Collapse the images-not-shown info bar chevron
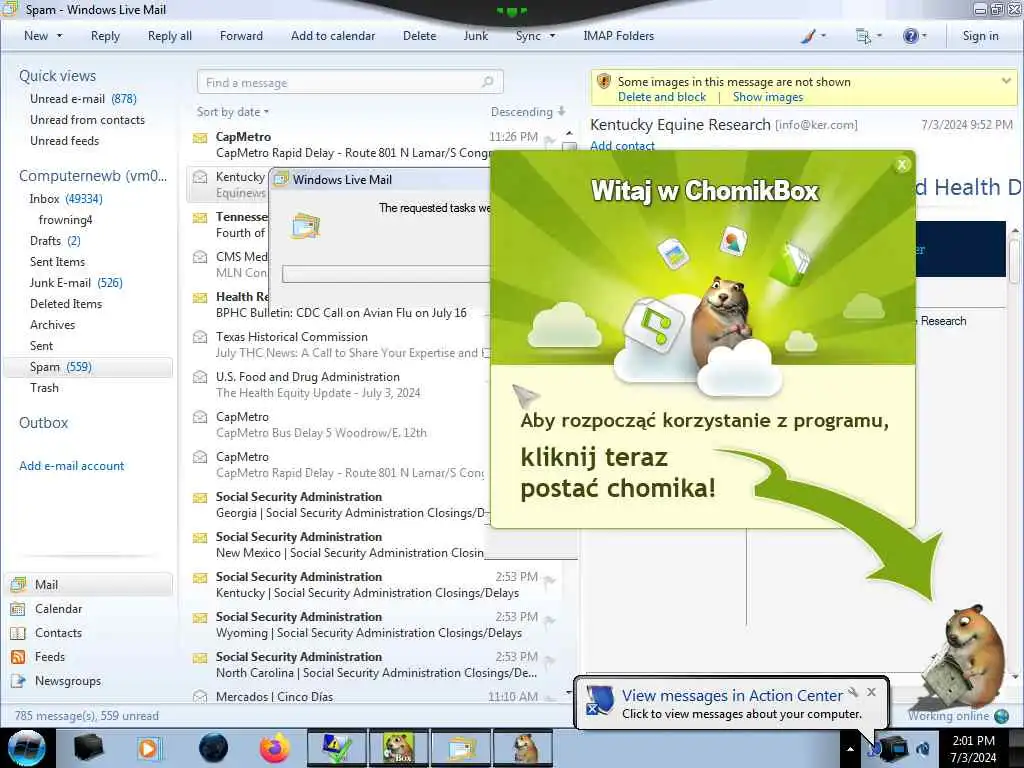Image resolution: width=1024 pixels, height=768 pixels. click(x=1006, y=81)
